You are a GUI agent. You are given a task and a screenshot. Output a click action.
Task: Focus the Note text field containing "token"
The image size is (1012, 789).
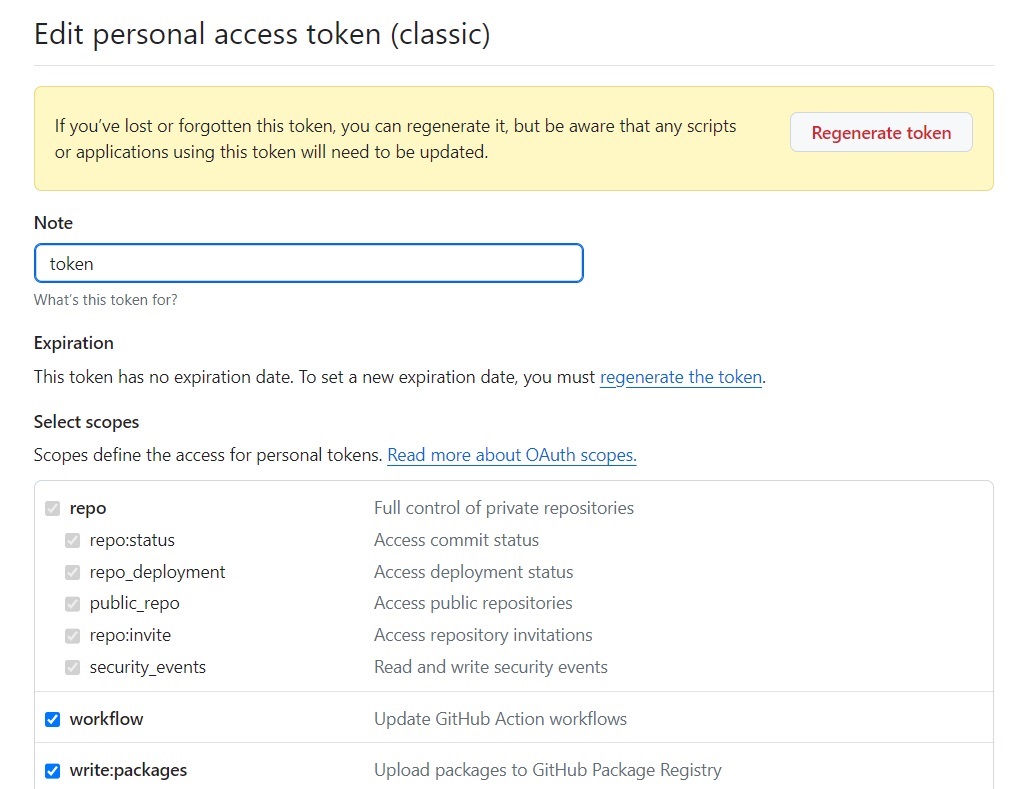coord(308,264)
